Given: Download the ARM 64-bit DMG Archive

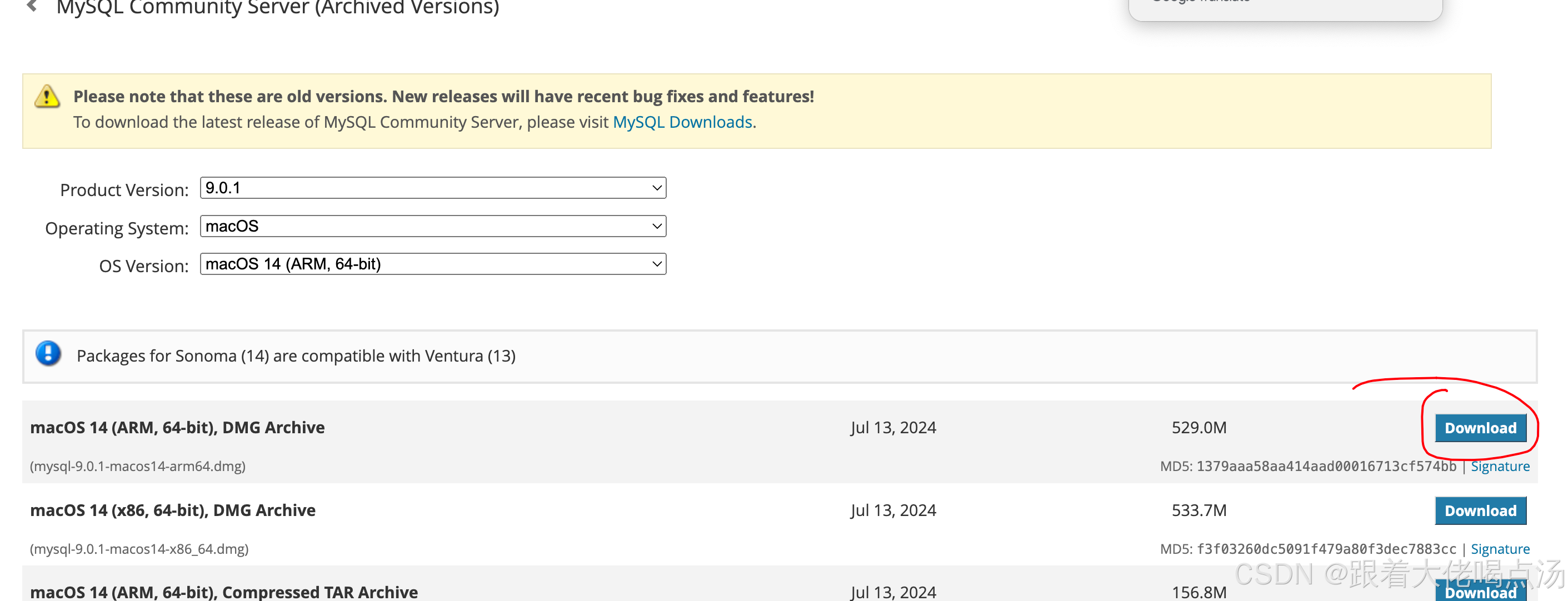Looking at the screenshot, I should pyautogui.click(x=1480, y=428).
